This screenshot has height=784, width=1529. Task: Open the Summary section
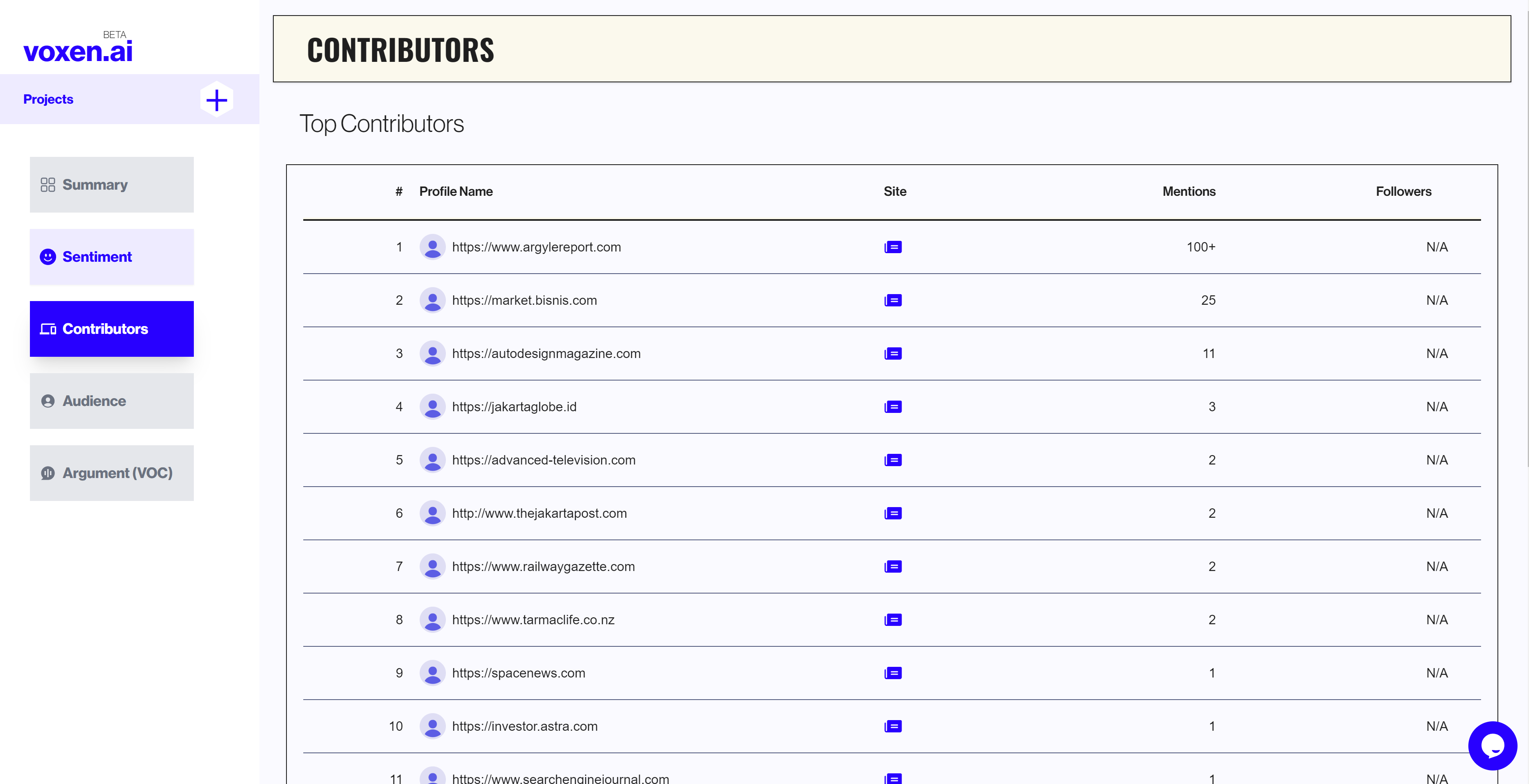click(111, 185)
